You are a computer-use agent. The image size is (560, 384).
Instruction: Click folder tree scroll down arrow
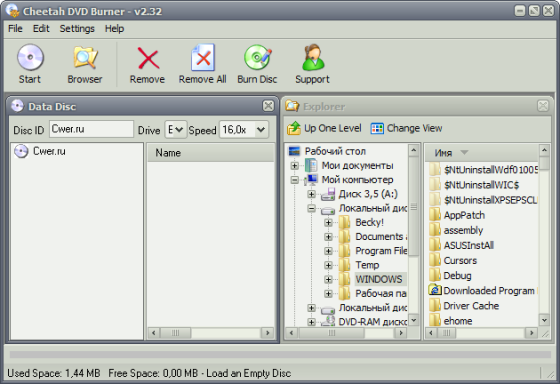coord(414,320)
